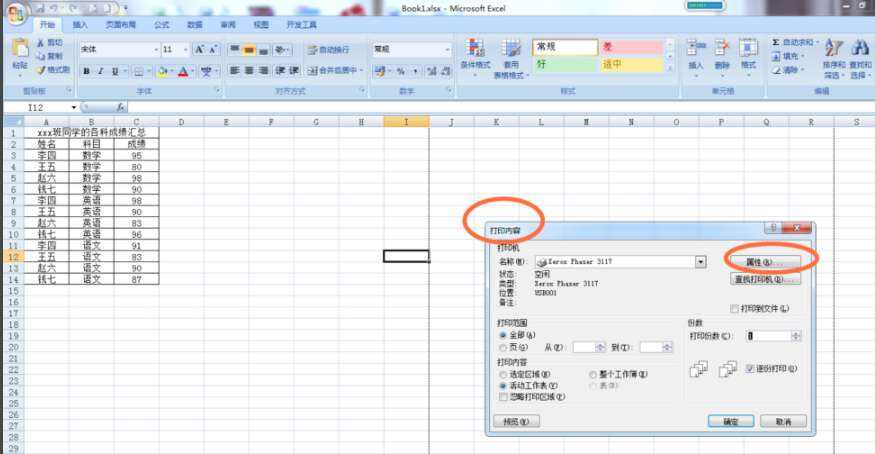
Task: Click the Cut scissors icon
Action: pyautogui.click(x=41, y=43)
